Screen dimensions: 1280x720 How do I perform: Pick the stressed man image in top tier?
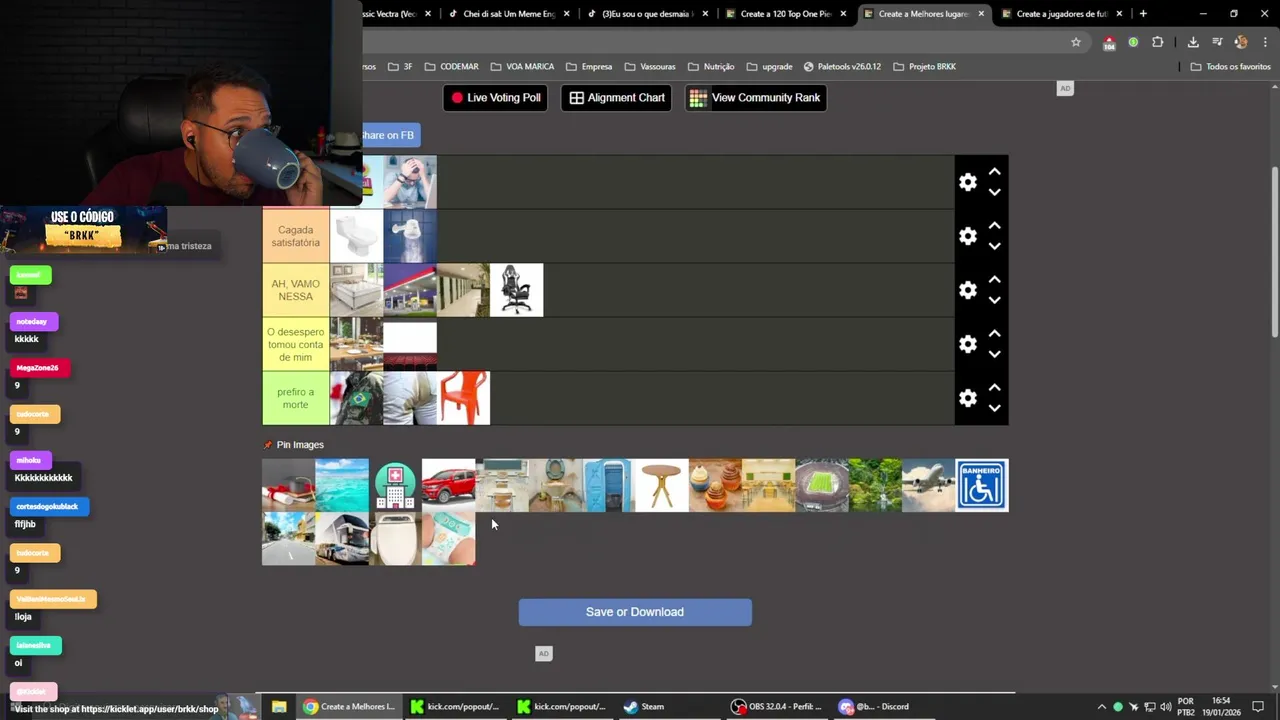pyautogui.click(x=410, y=182)
